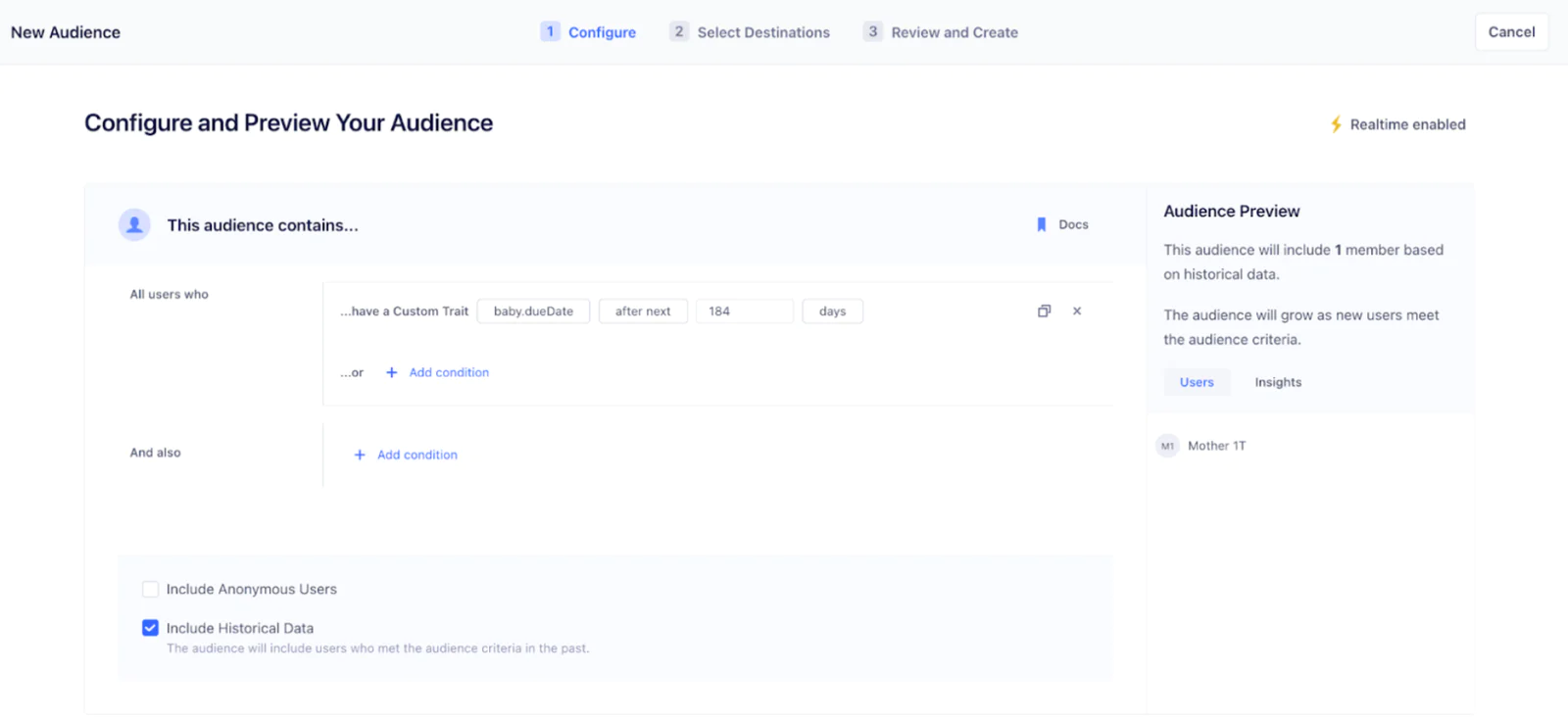Duplicate the baby.dueDate condition

pos(1044,312)
